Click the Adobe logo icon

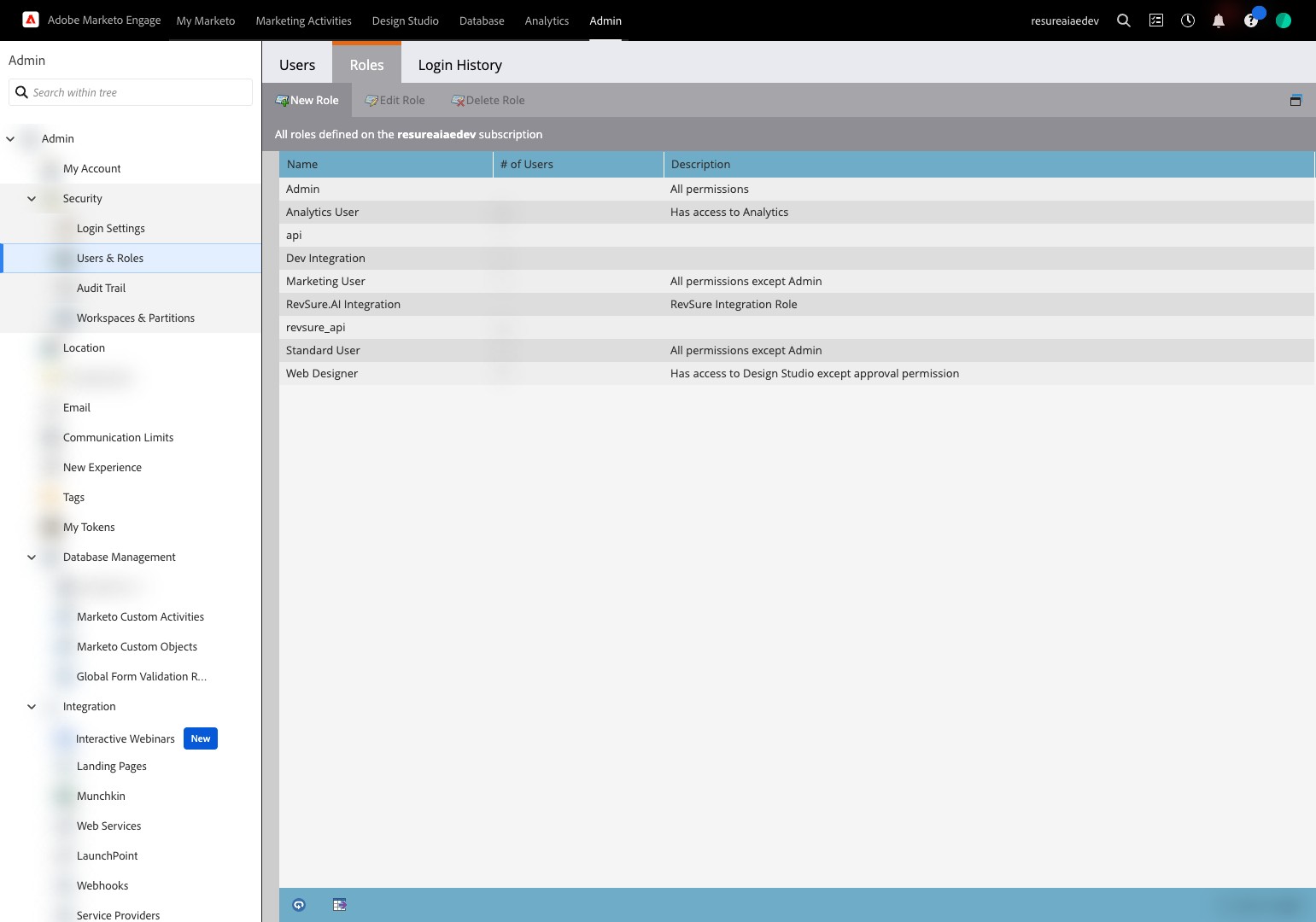point(31,20)
